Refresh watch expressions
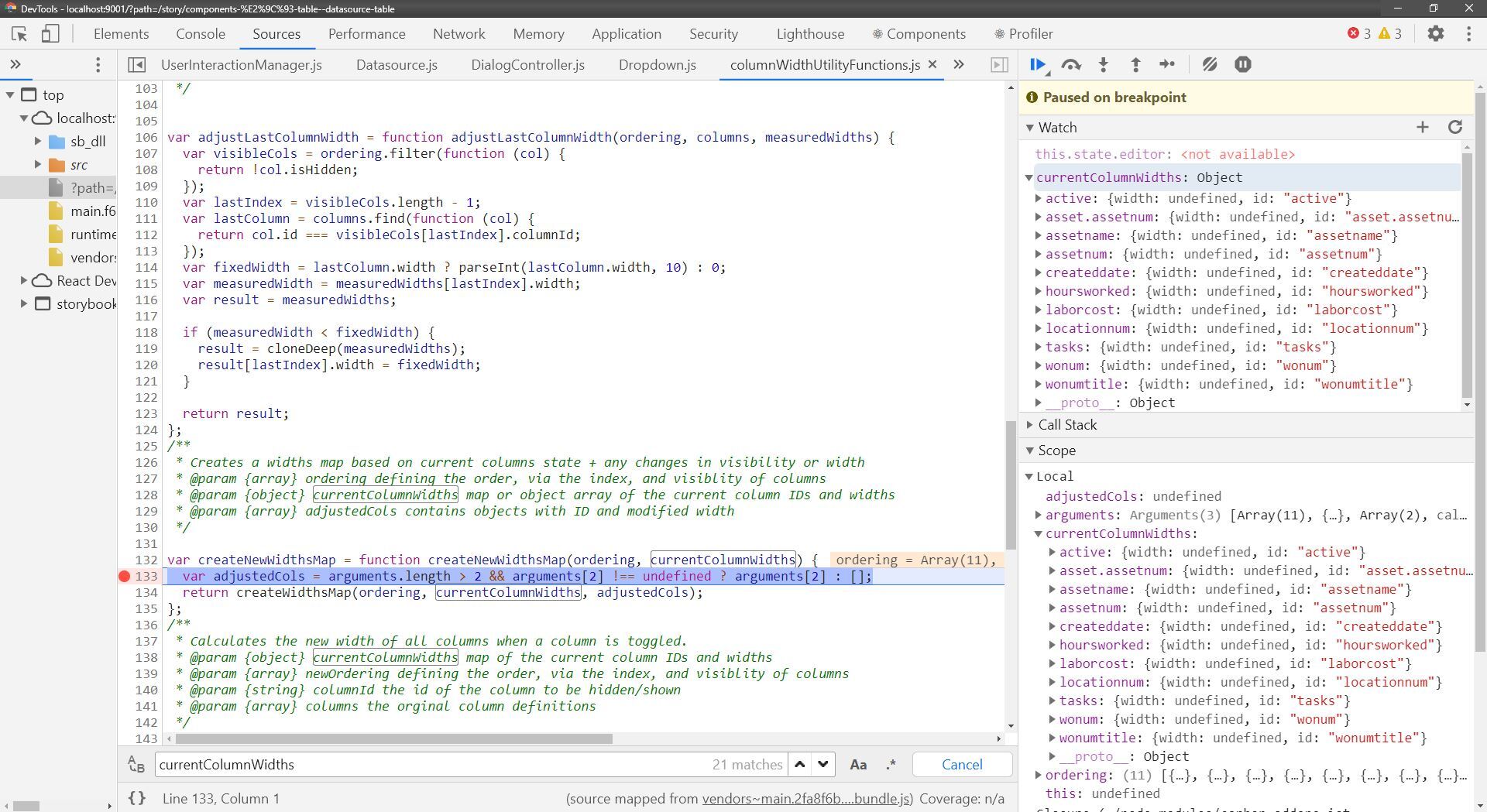This screenshot has width=1487, height=812. (x=1455, y=127)
